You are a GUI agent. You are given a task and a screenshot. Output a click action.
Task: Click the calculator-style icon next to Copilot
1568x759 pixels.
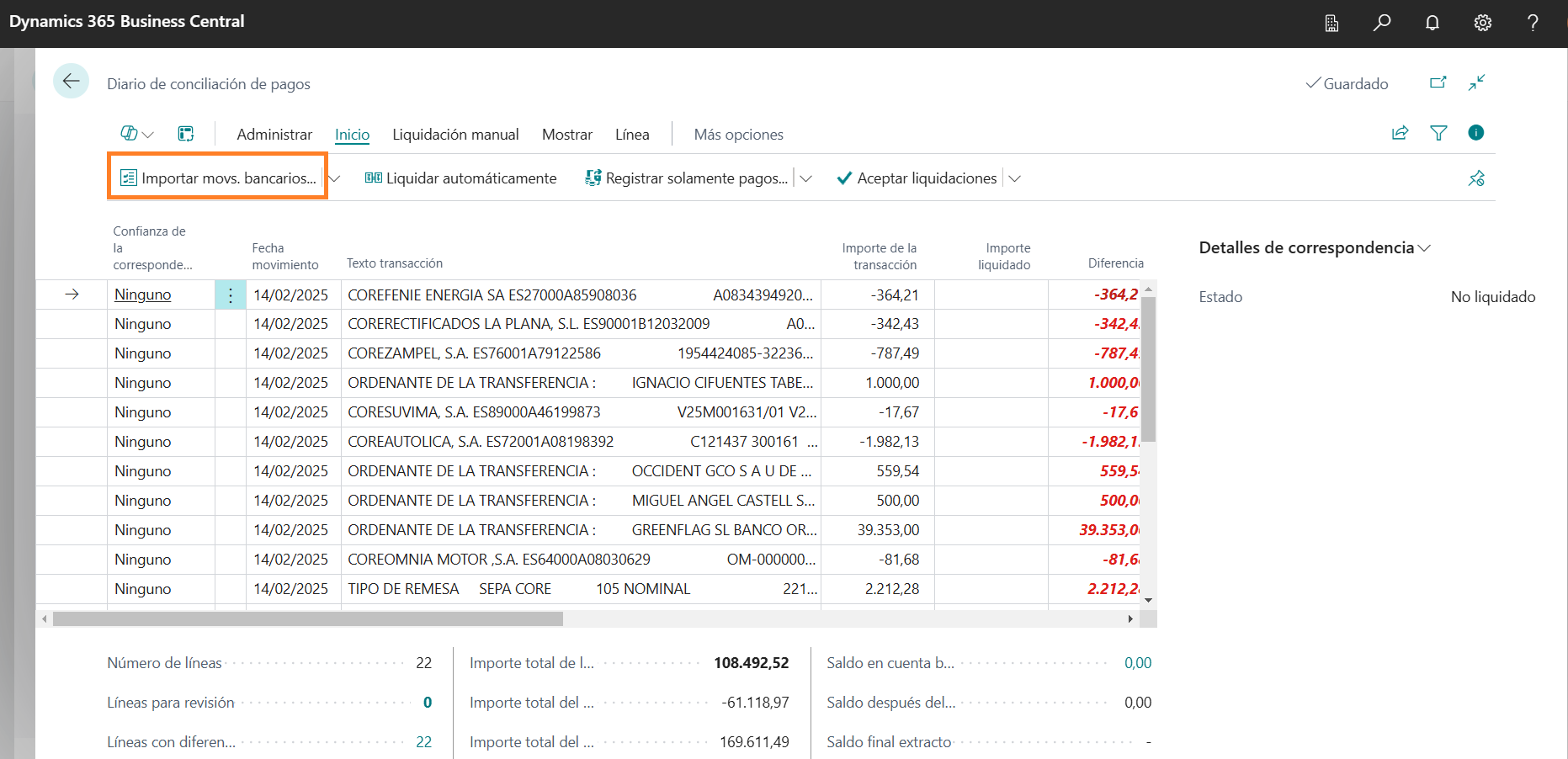[186, 134]
